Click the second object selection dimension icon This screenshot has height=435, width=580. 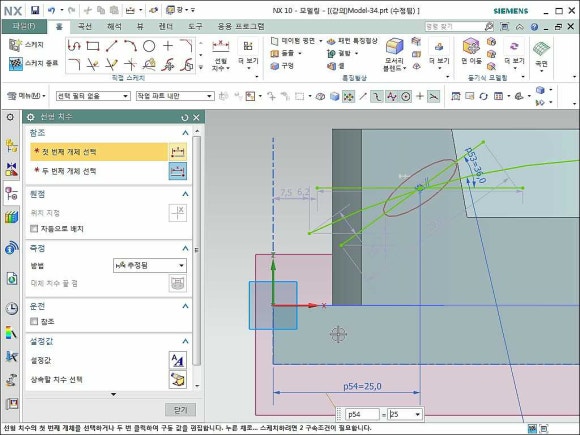[x=178, y=171]
